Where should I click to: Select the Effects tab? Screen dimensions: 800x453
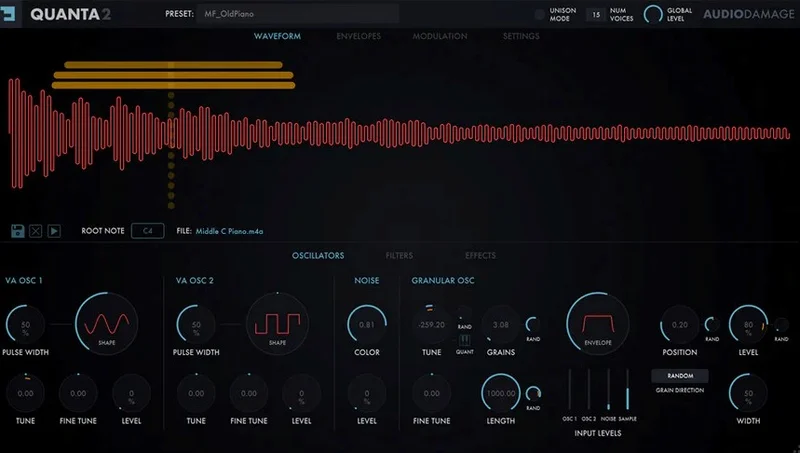(x=480, y=256)
